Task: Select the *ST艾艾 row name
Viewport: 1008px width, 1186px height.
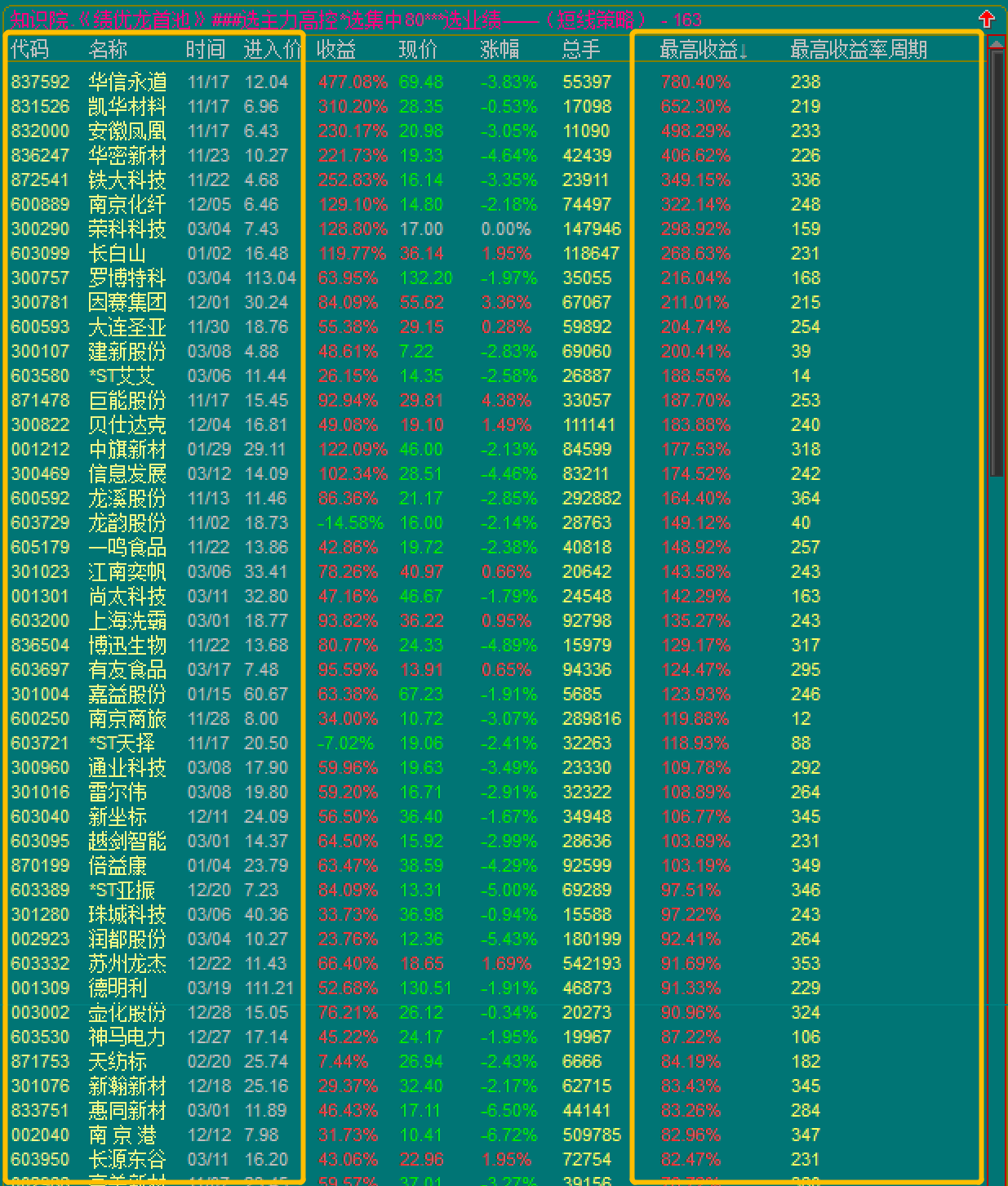Action: click(122, 375)
